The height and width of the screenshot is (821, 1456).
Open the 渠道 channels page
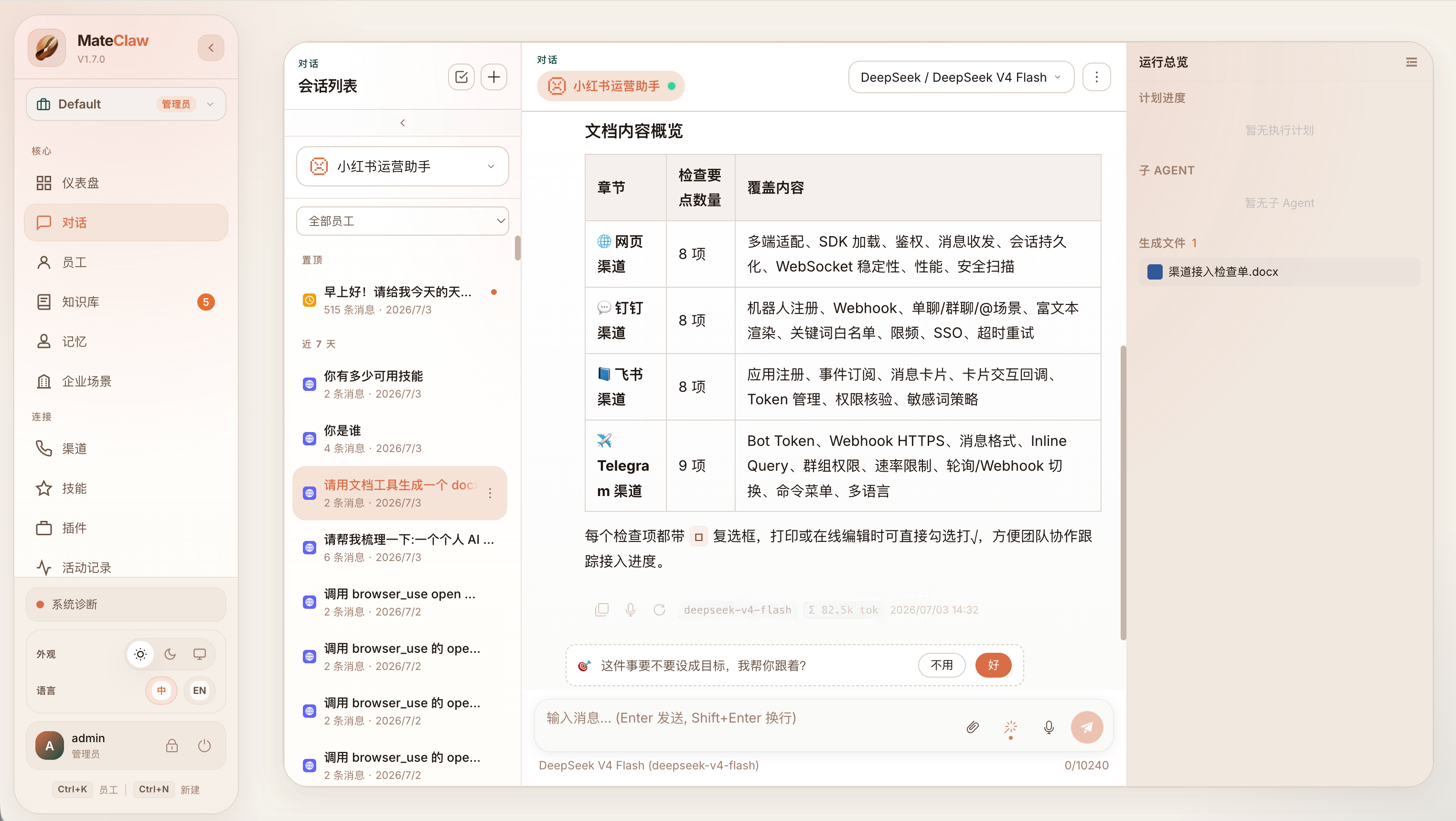coord(126,448)
